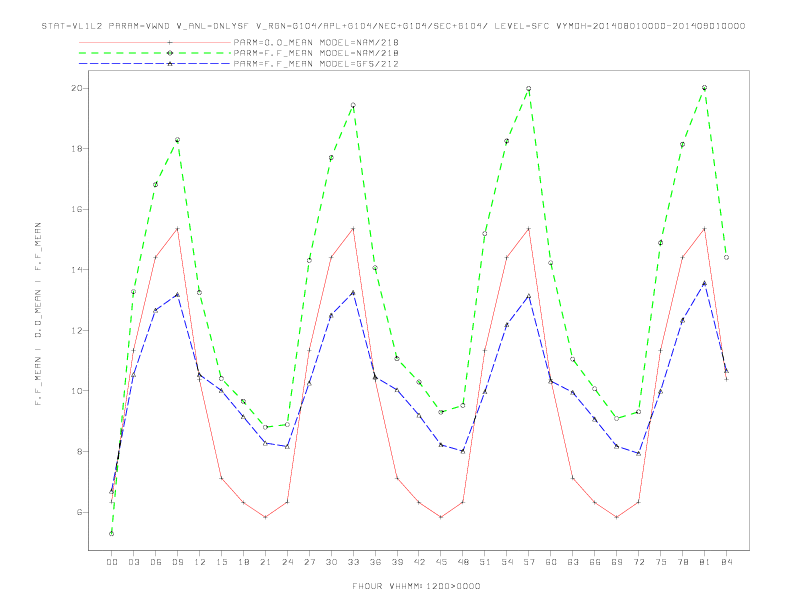
Task: Select legend entry PARM=F.F_MEAN MODEL=NAM/218
Action: (x=316, y=53)
